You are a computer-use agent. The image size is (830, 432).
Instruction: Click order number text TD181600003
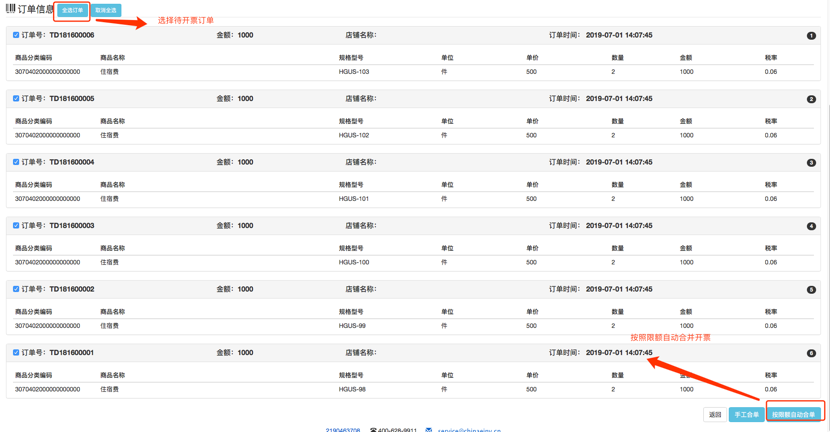[x=72, y=226]
